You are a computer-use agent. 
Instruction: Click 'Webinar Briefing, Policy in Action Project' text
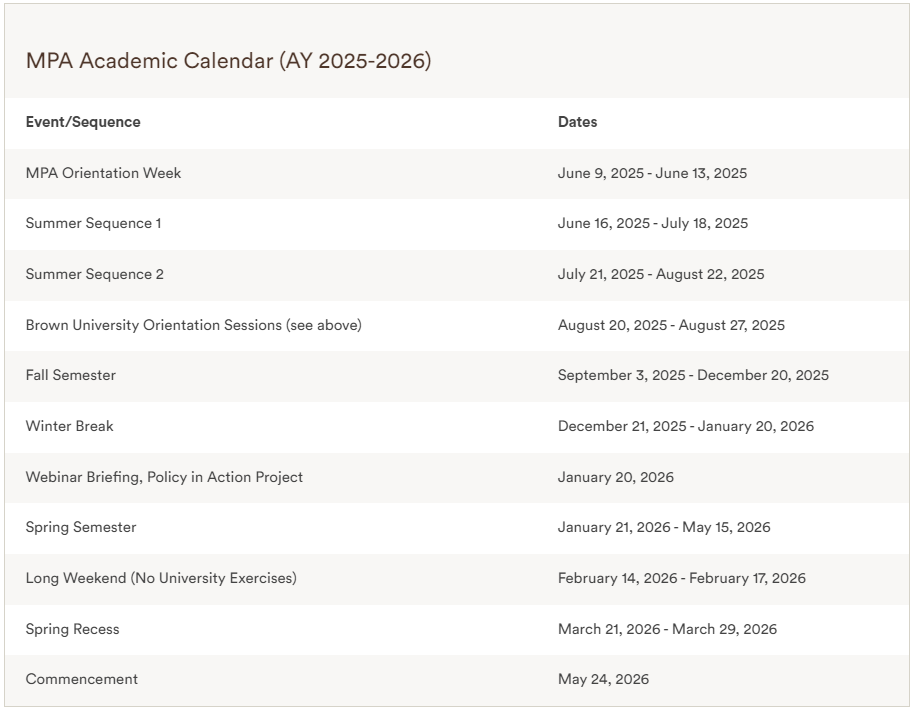(164, 477)
